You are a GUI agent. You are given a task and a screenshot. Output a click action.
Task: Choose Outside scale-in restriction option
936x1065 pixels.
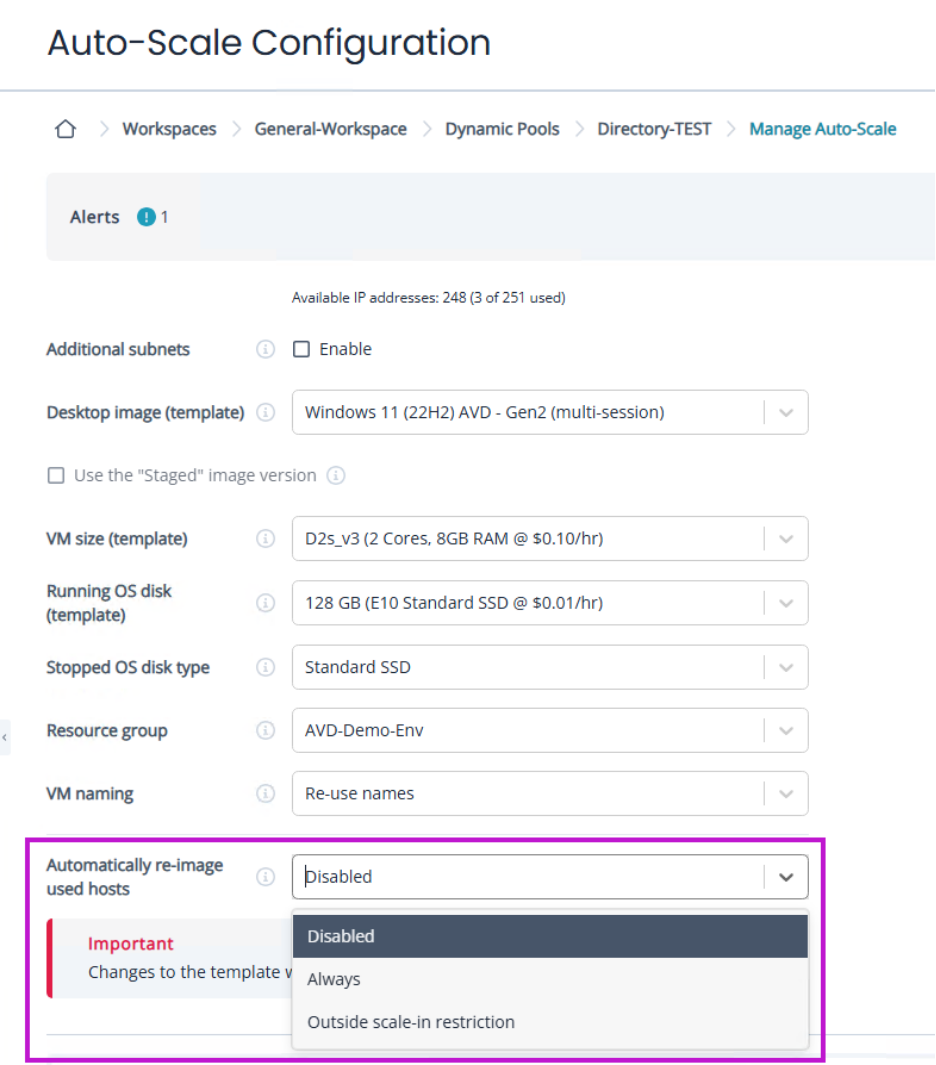click(411, 1022)
